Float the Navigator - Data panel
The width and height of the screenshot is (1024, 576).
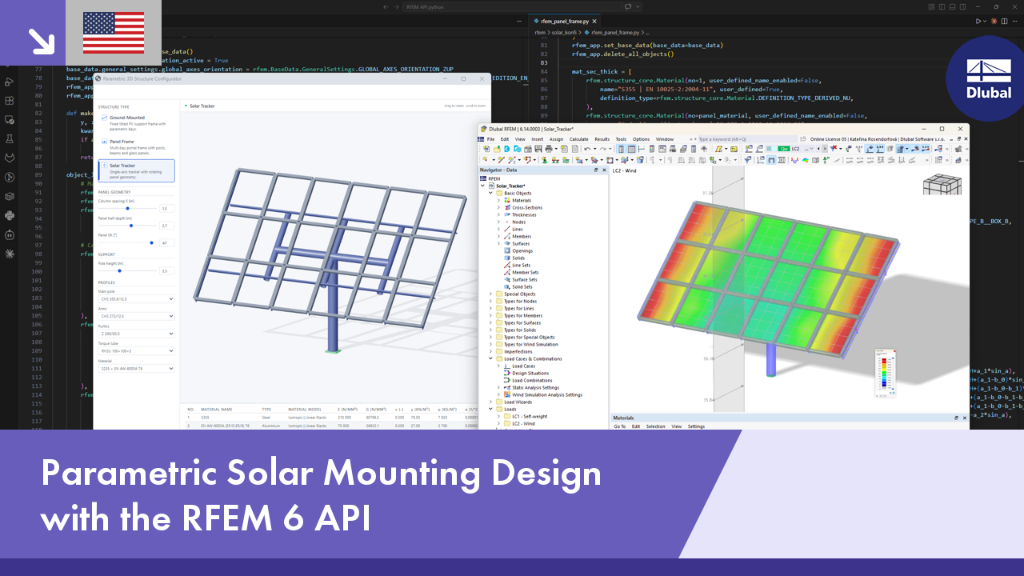click(596, 170)
